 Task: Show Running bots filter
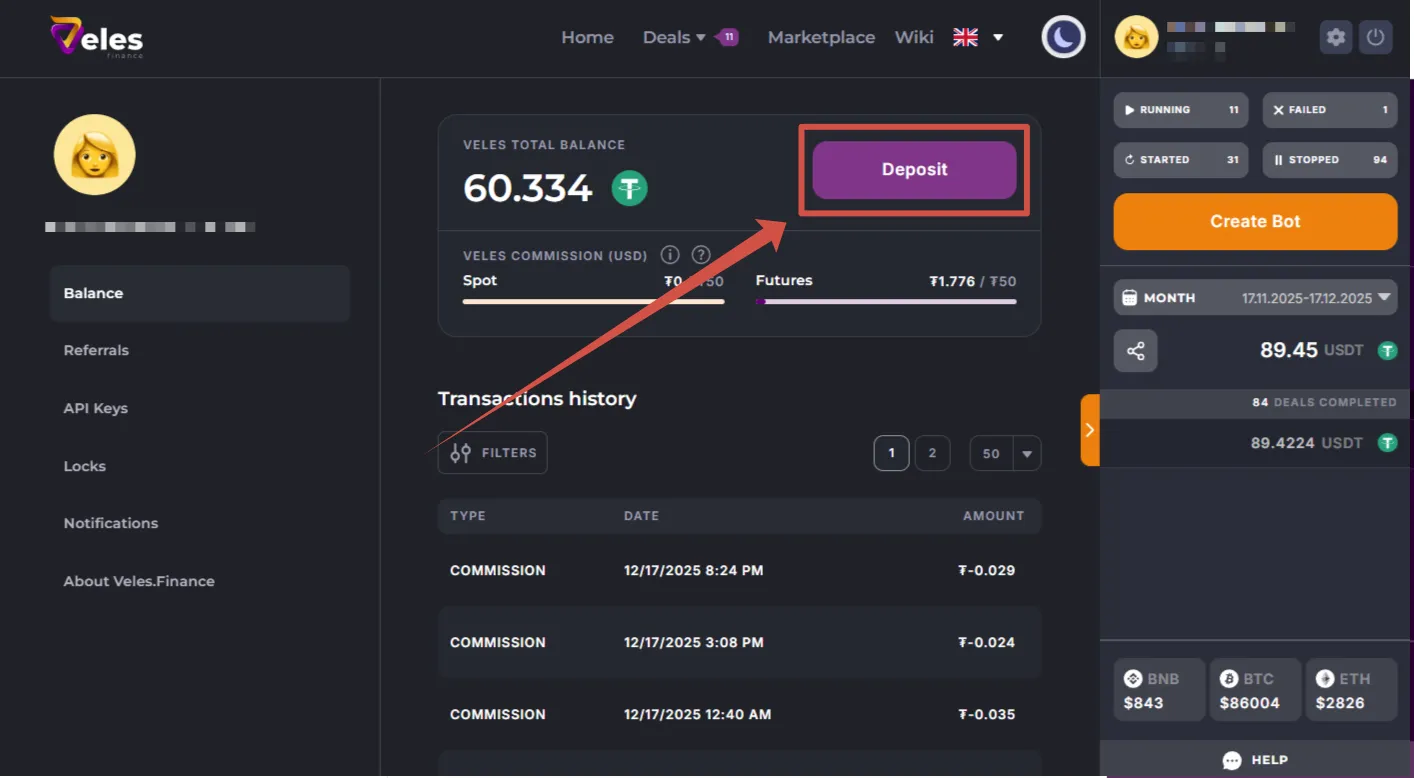point(1180,110)
